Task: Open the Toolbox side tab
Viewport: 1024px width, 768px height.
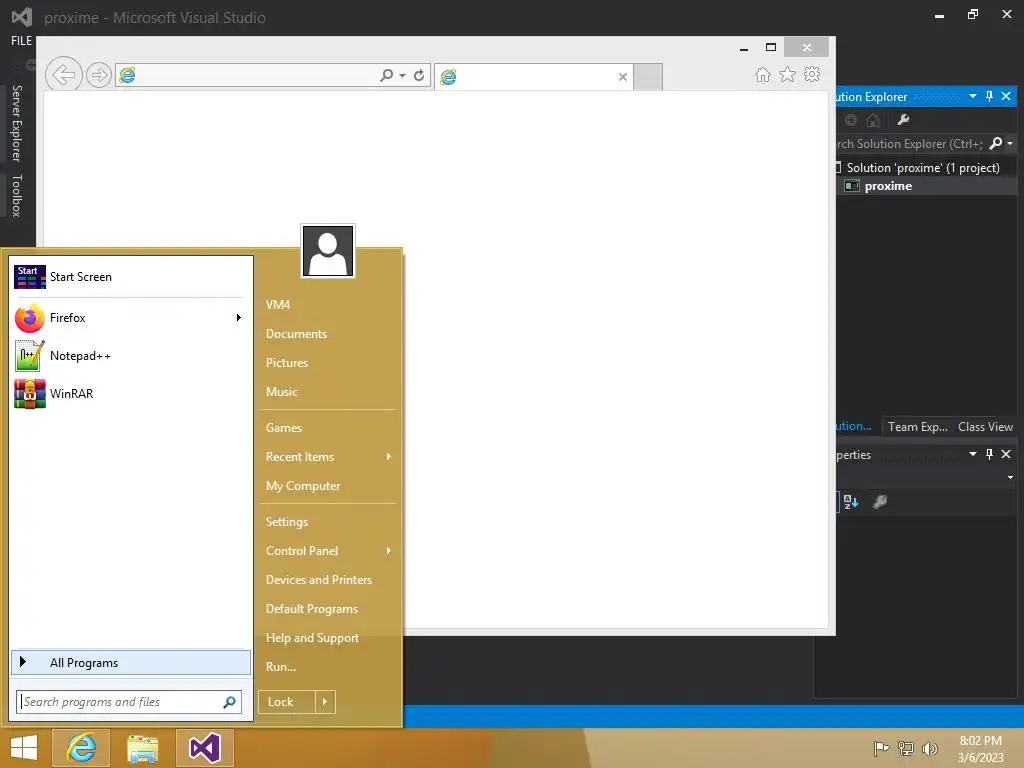Action: 17,195
